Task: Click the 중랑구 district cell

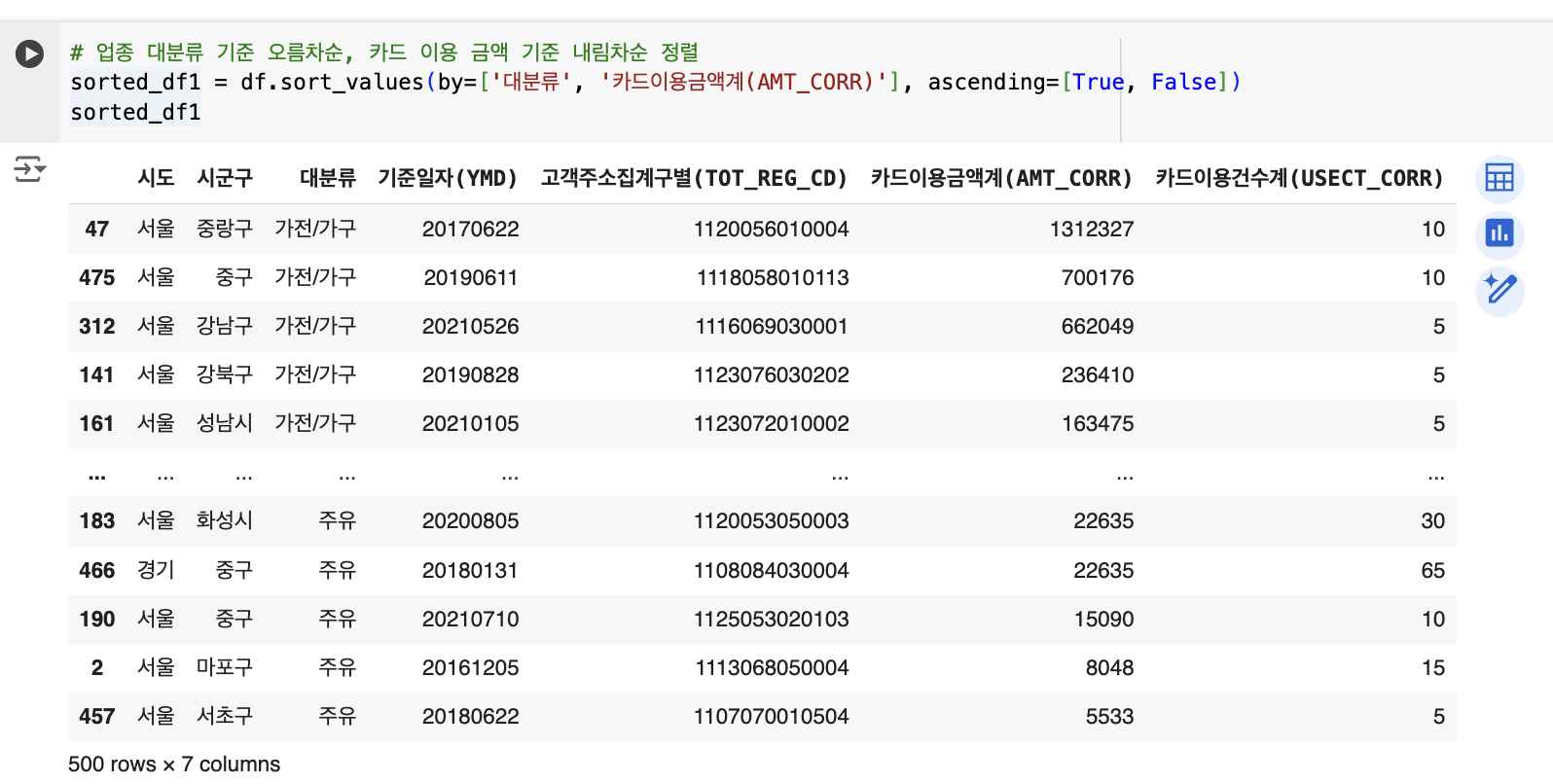Action: click(225, 230)
